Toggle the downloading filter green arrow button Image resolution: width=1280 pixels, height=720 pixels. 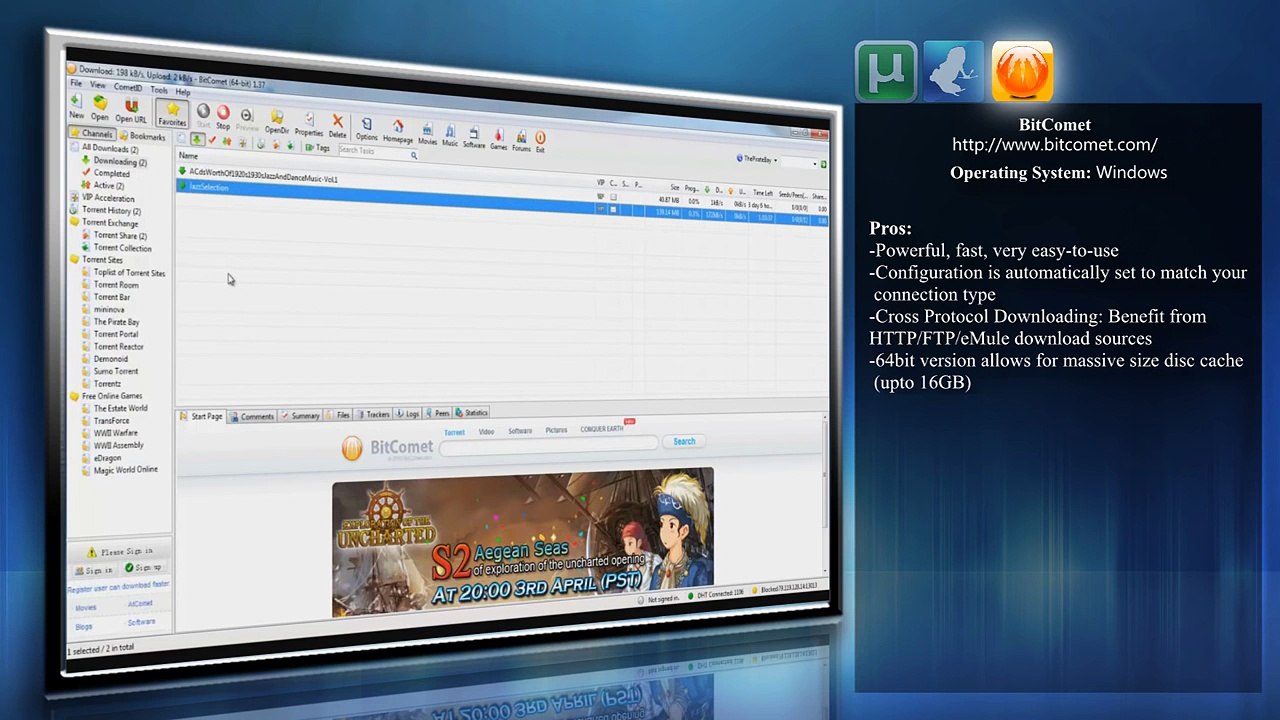click(197, 138)
